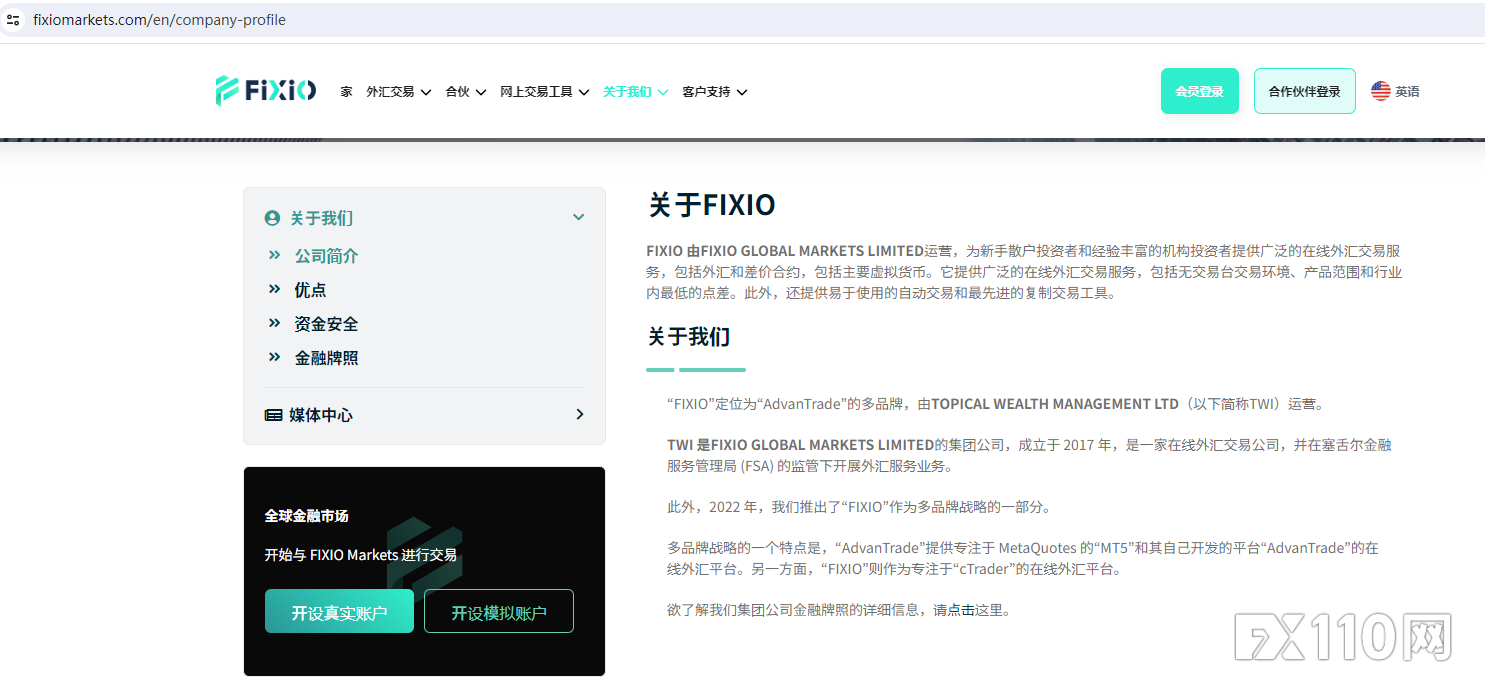Click the double-arrow icon beside 资金安全

pos(274,323)
